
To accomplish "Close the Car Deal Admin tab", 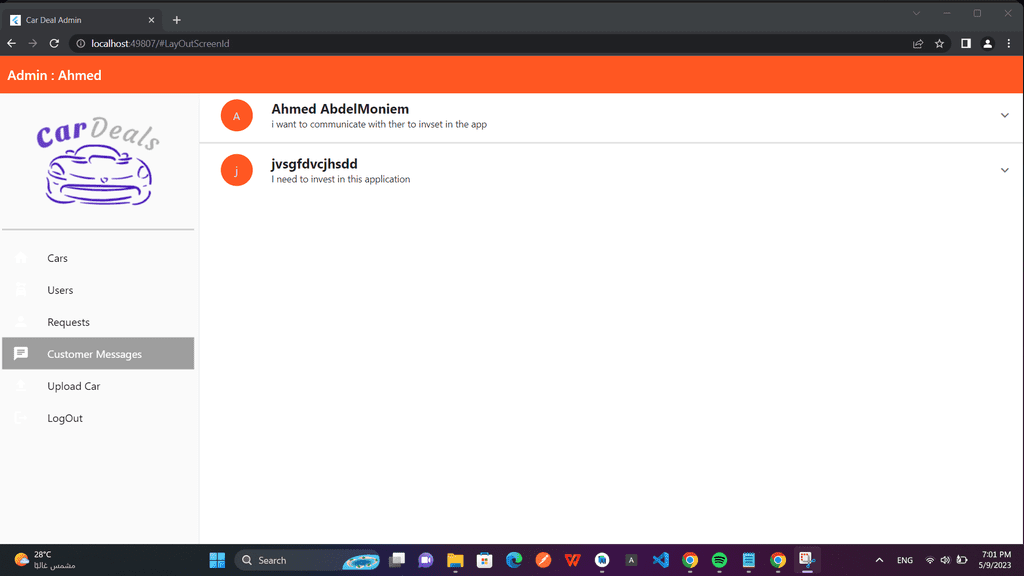I will pyautogui.click(x=151, y=20).
